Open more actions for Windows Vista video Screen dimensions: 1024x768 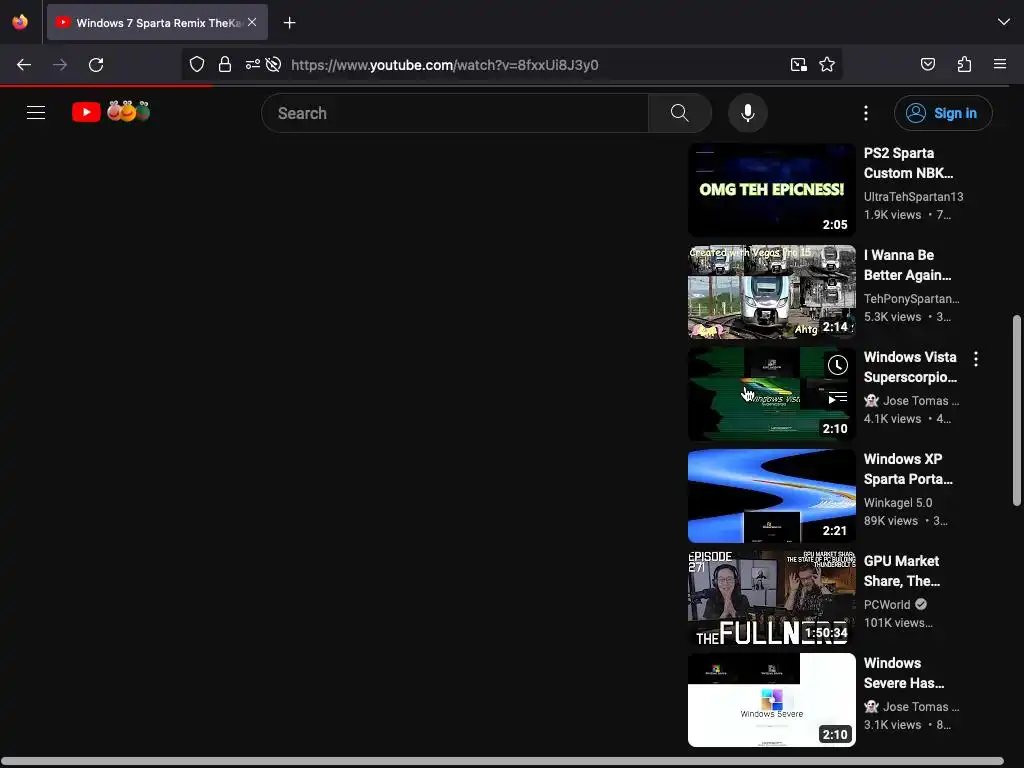[976, 359]
